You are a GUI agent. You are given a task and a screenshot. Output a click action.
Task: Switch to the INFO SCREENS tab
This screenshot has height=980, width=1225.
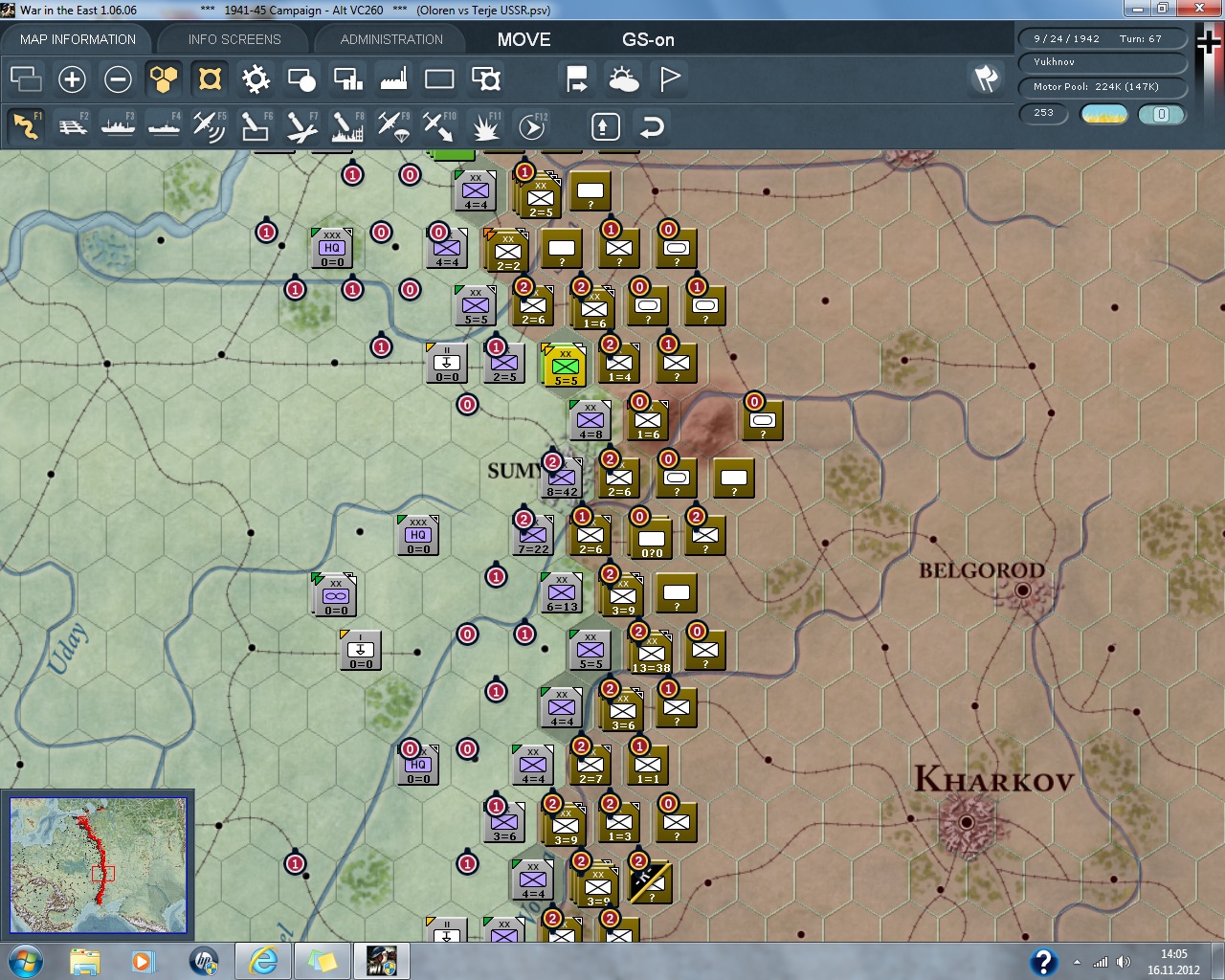(x=234, y=39)
